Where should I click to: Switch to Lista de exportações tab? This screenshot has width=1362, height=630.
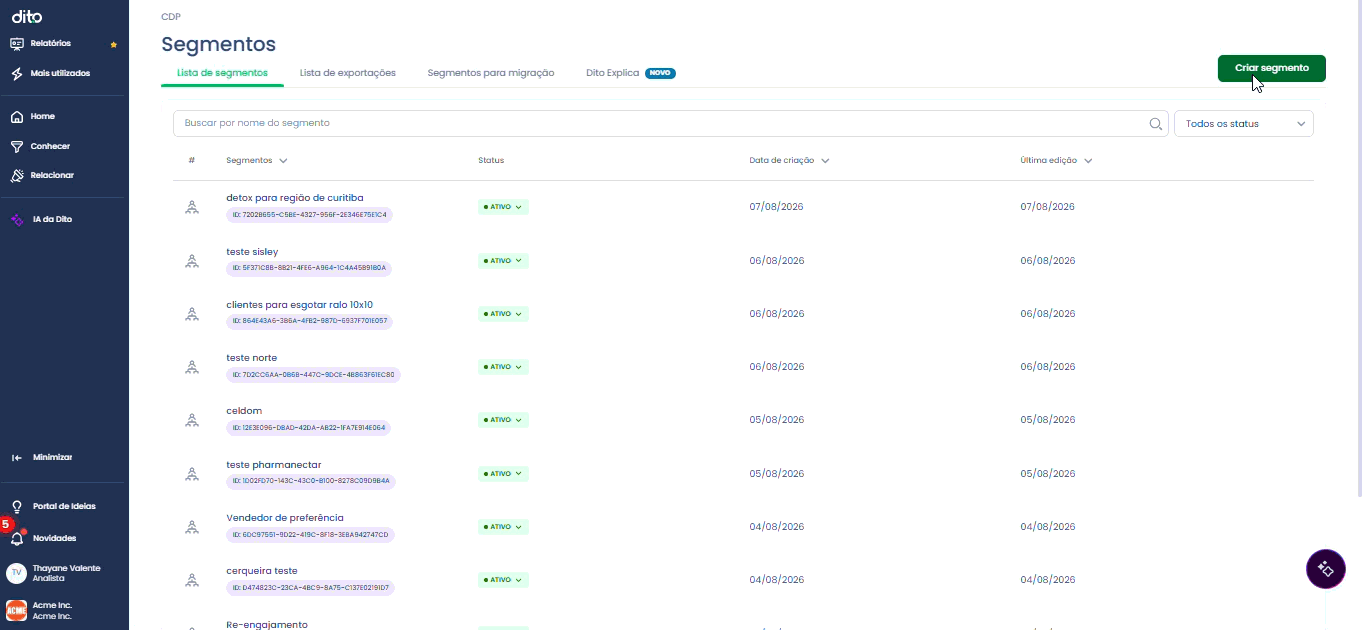click(348, 73)
